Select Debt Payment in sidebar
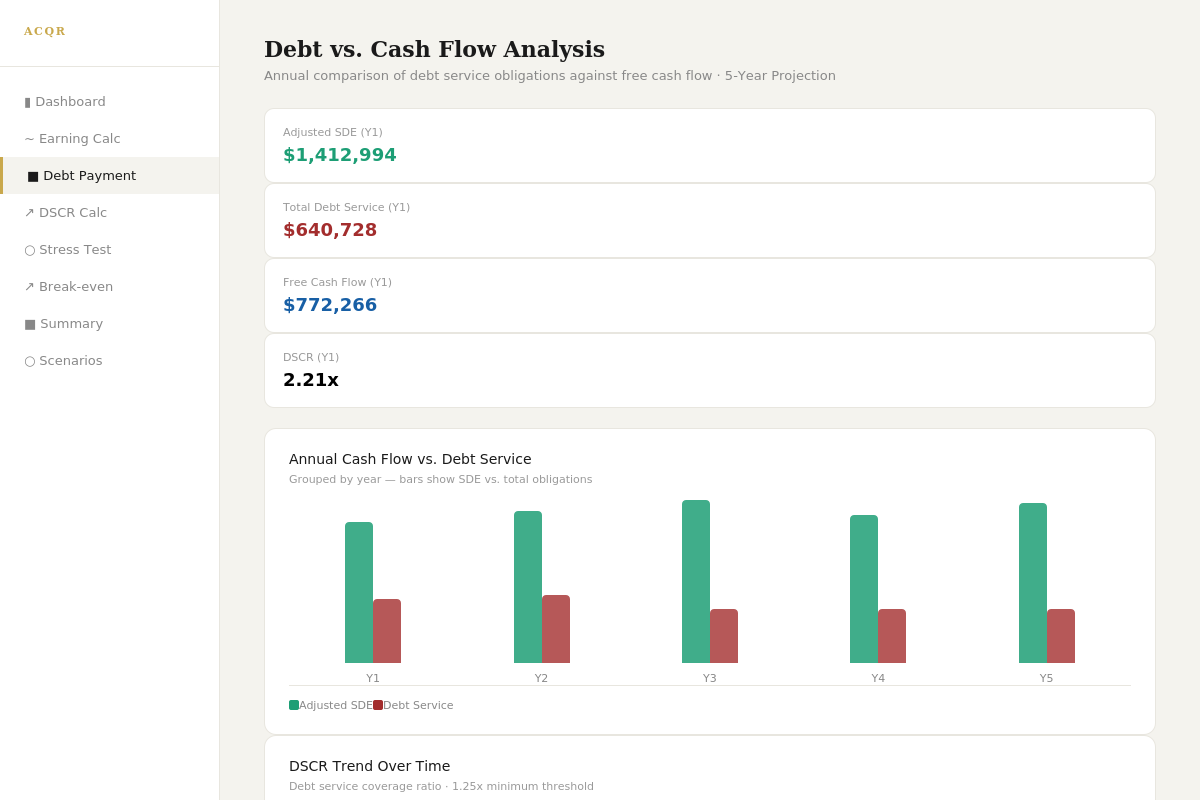This screenshot has width=1200, height=800. pyautogui.click(x=110, y=176)
